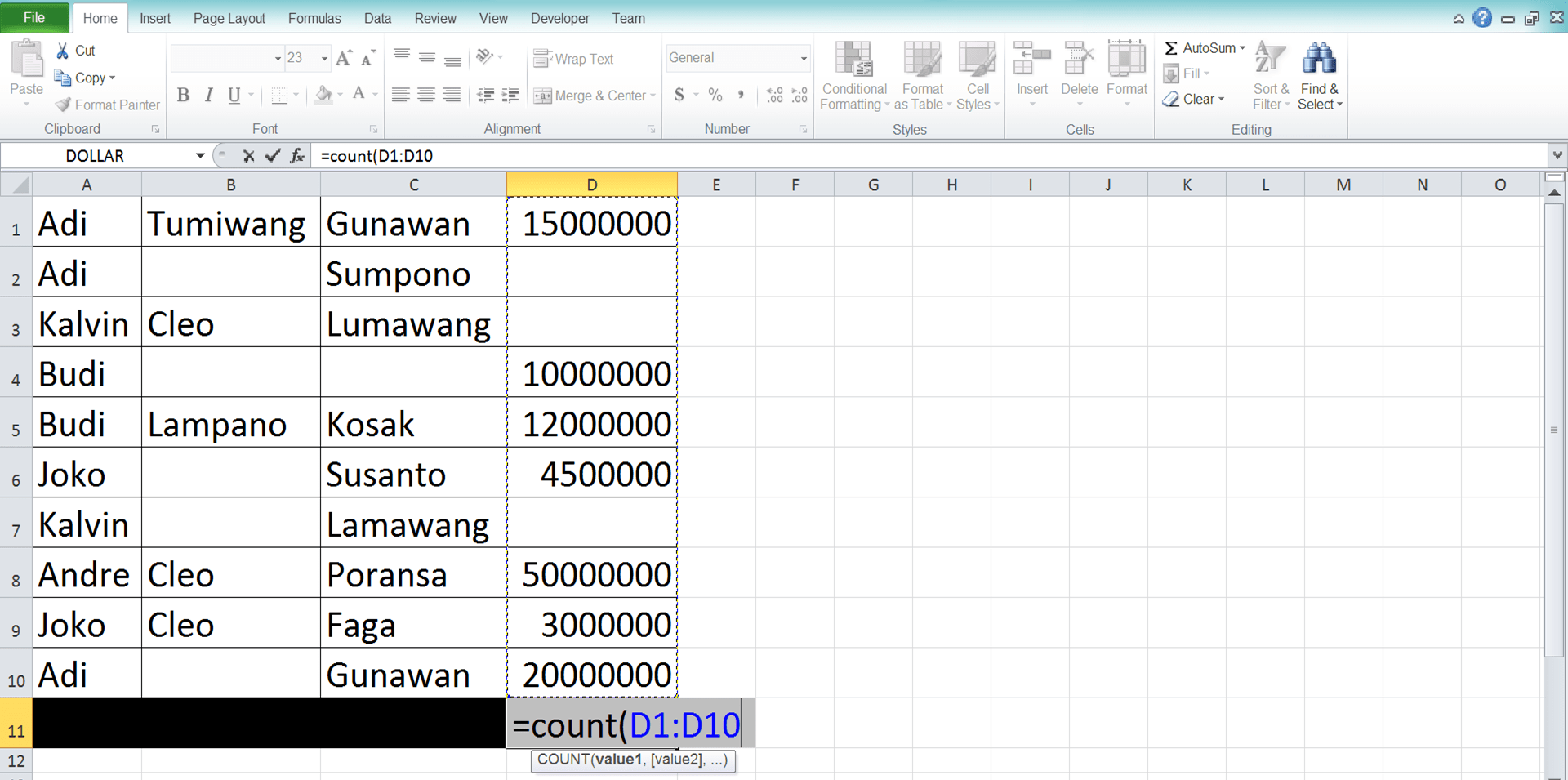The image size is (1568, 780).
Task: Cancel formula entry with X icon
Action: pyautogui.click(x=248, y=155)
